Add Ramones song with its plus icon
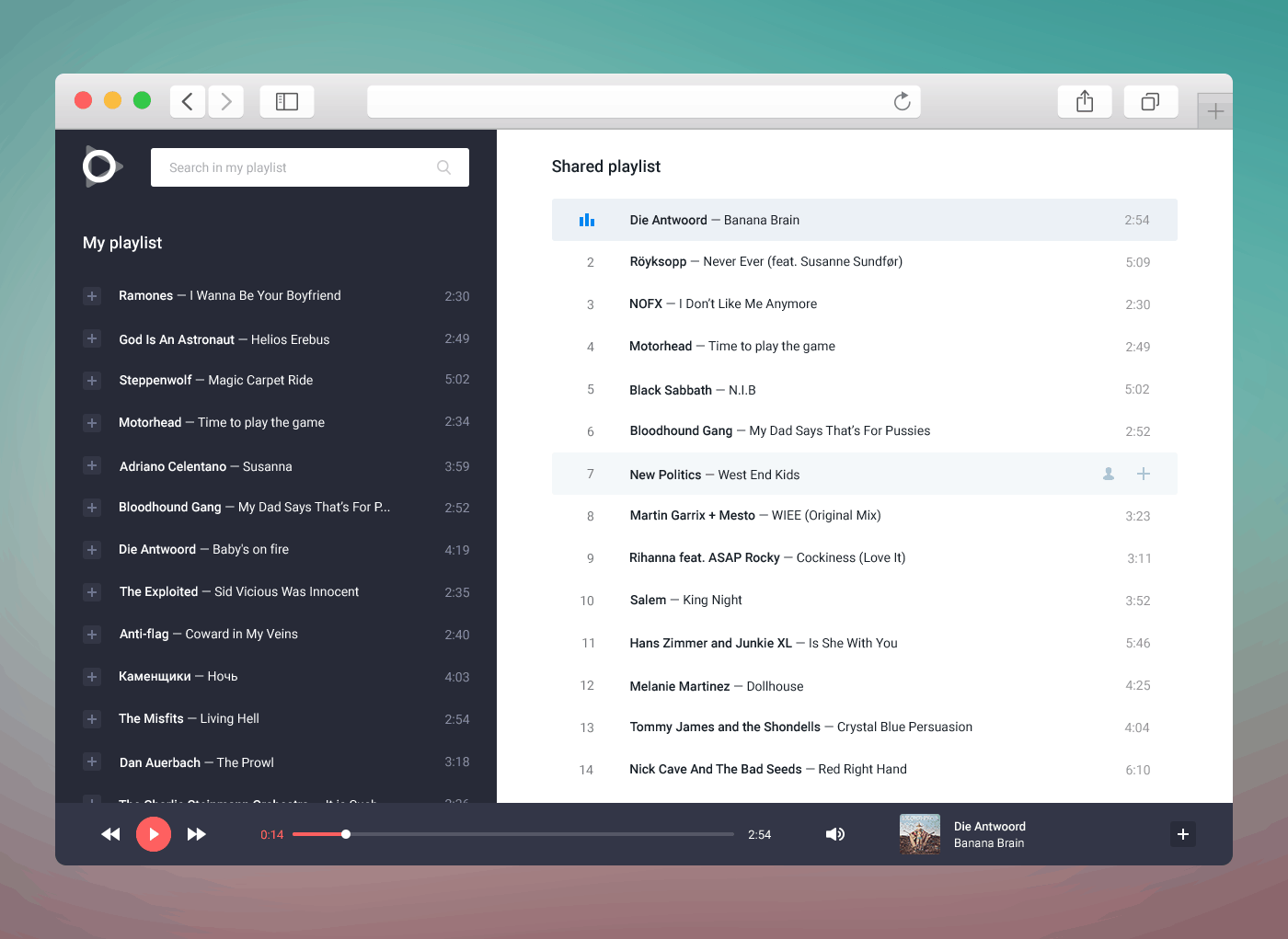The height and width of the screenshot is (939, 1288). [x=91, y=296]
